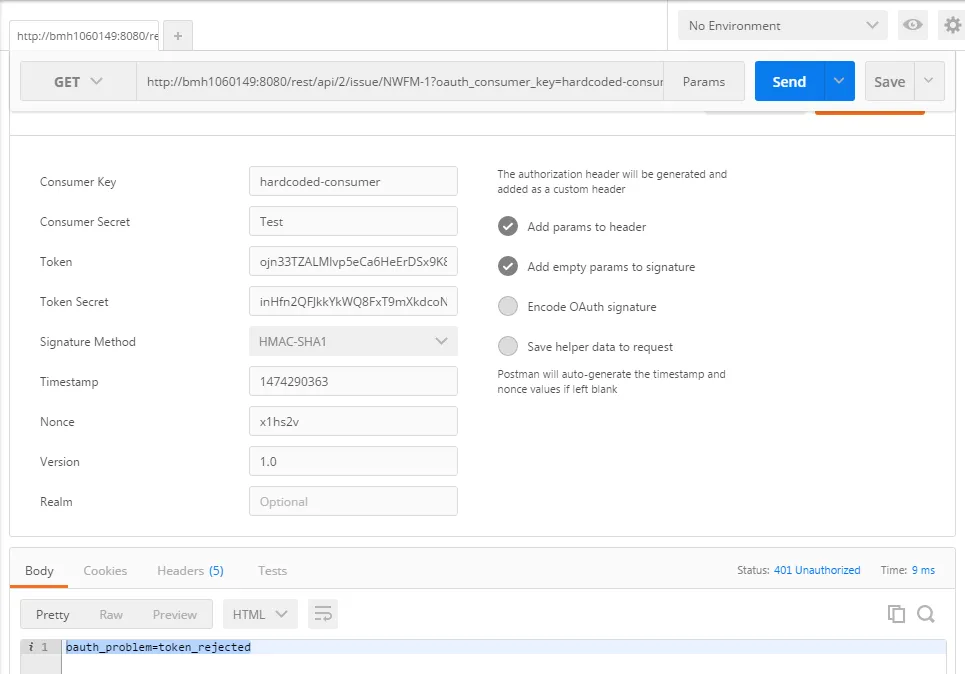Click the Params button

click(704, 82)
